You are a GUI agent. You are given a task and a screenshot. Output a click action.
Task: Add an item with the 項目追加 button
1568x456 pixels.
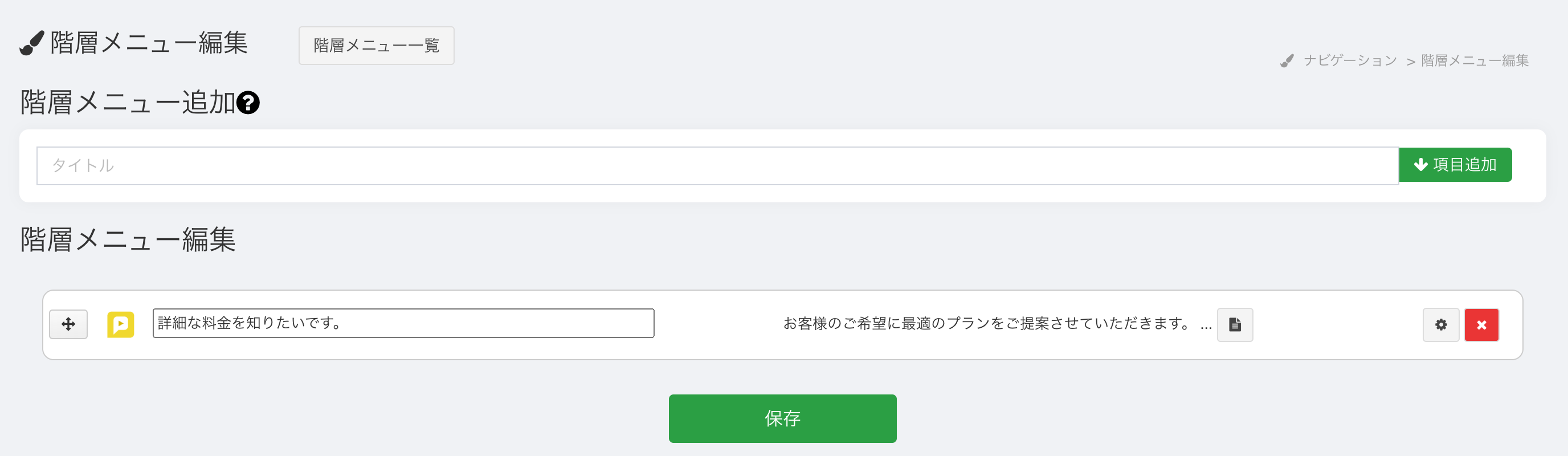pos(1455,164)
